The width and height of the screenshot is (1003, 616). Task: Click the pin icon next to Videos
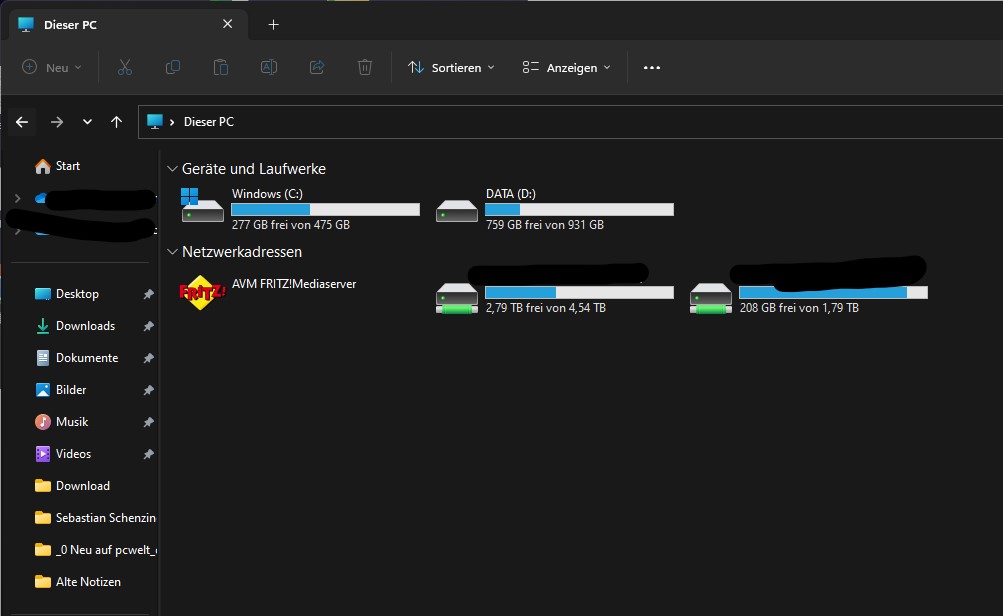148,454
